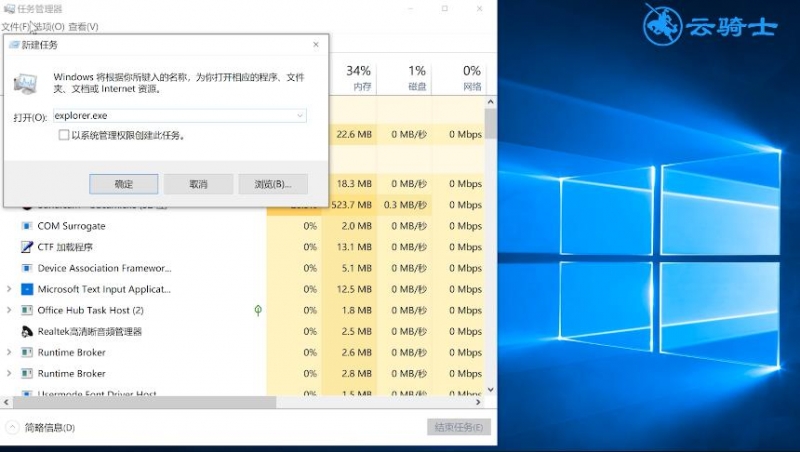Click the Run dialog computer icon
Image resolution: width=800 pixels, height=452 pixels.
click(x=25, y=84)
